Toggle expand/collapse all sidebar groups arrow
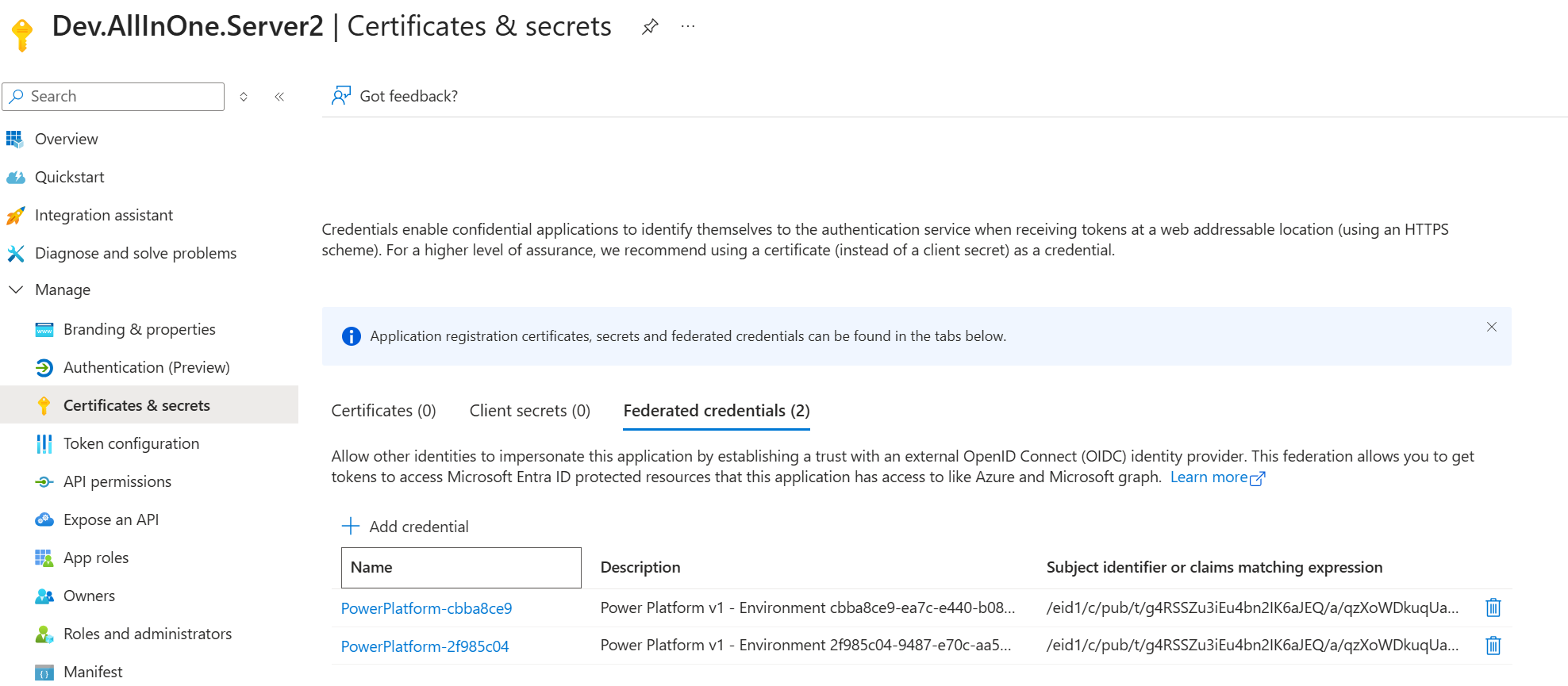Screen dimensions: 1568x686 (x=244, y=97)
